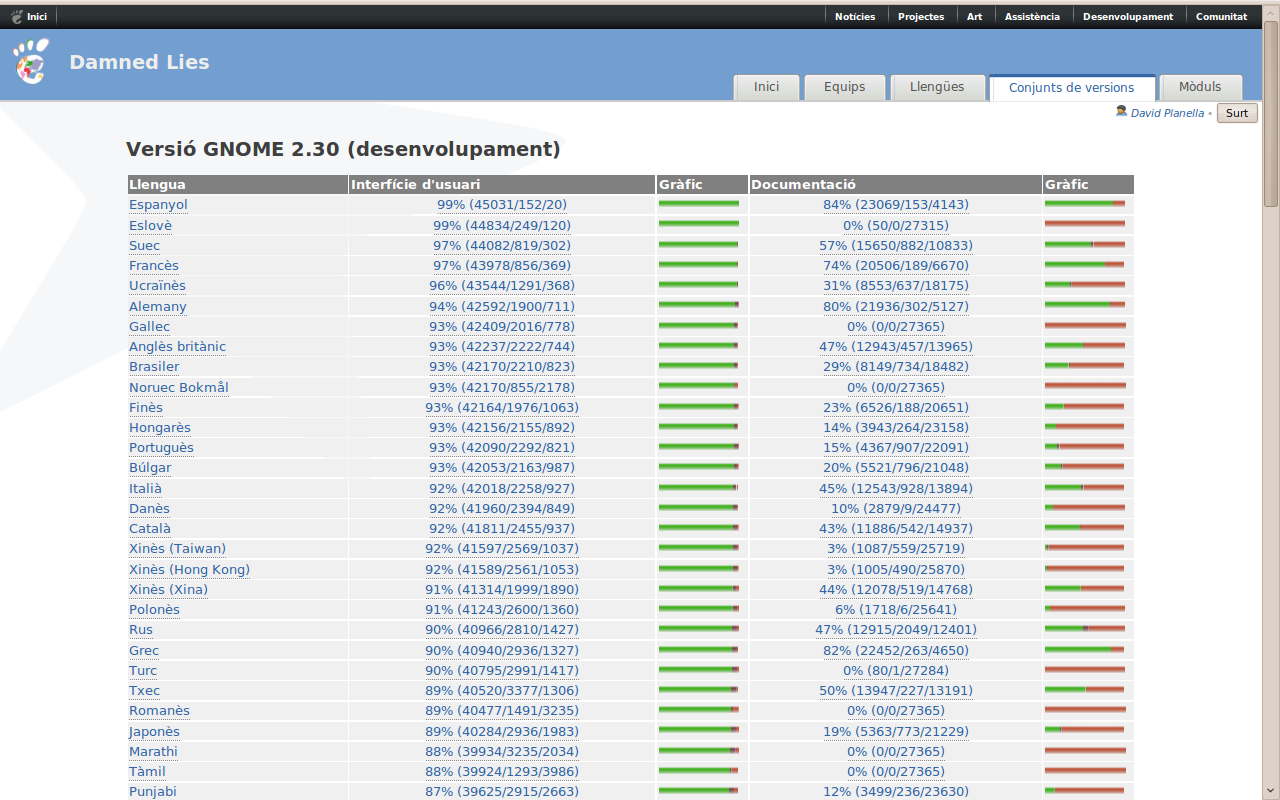Click the Suec interface progress bar

coord(698,245)
